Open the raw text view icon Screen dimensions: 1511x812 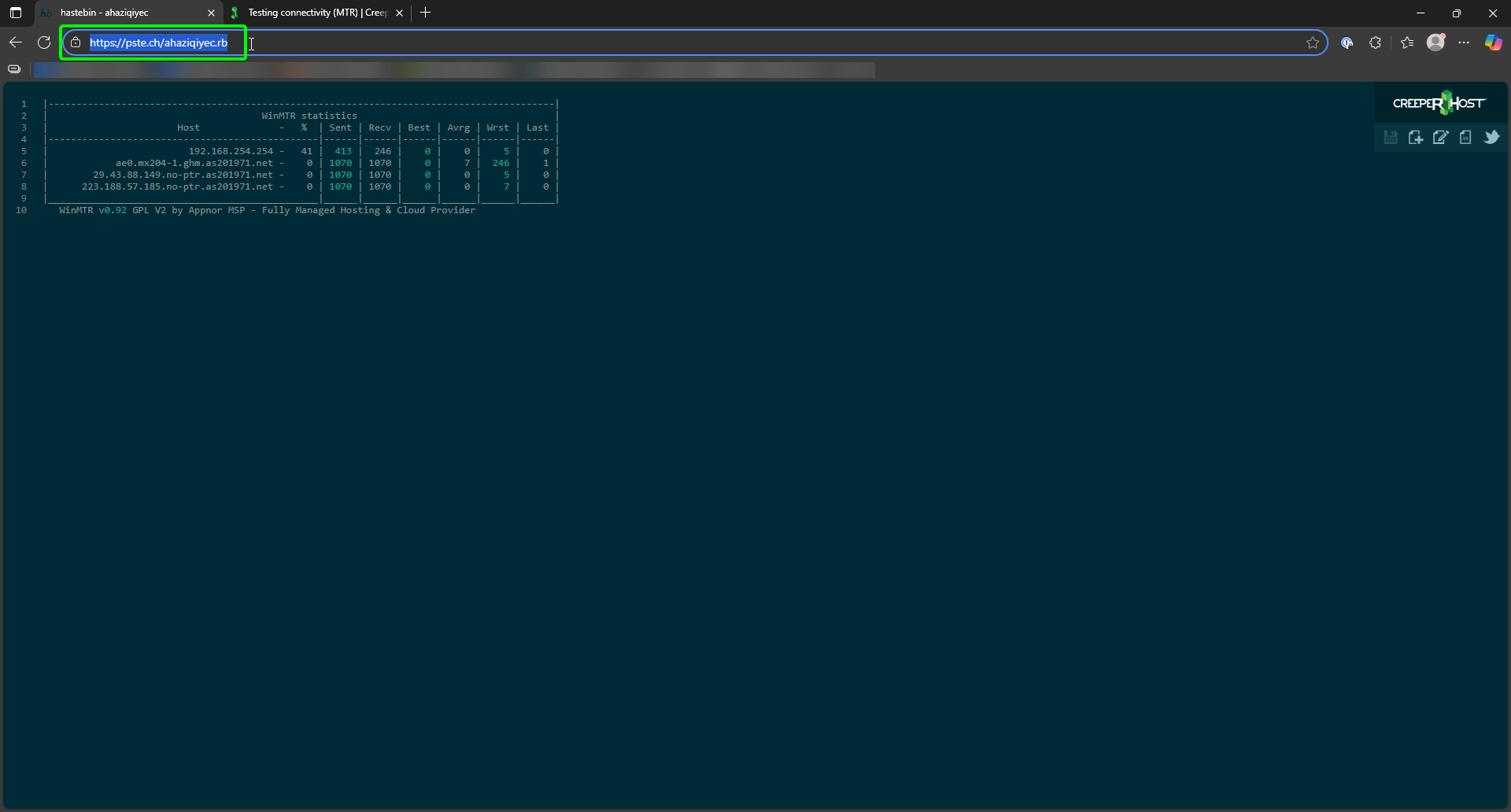point(1465,138)
